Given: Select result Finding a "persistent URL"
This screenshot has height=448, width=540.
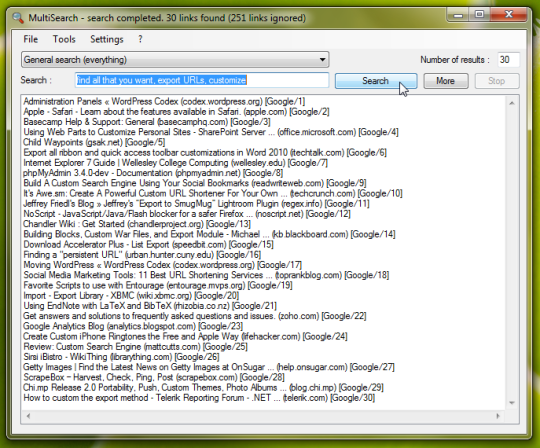Looking at the screenshot, I should (142, 254).
